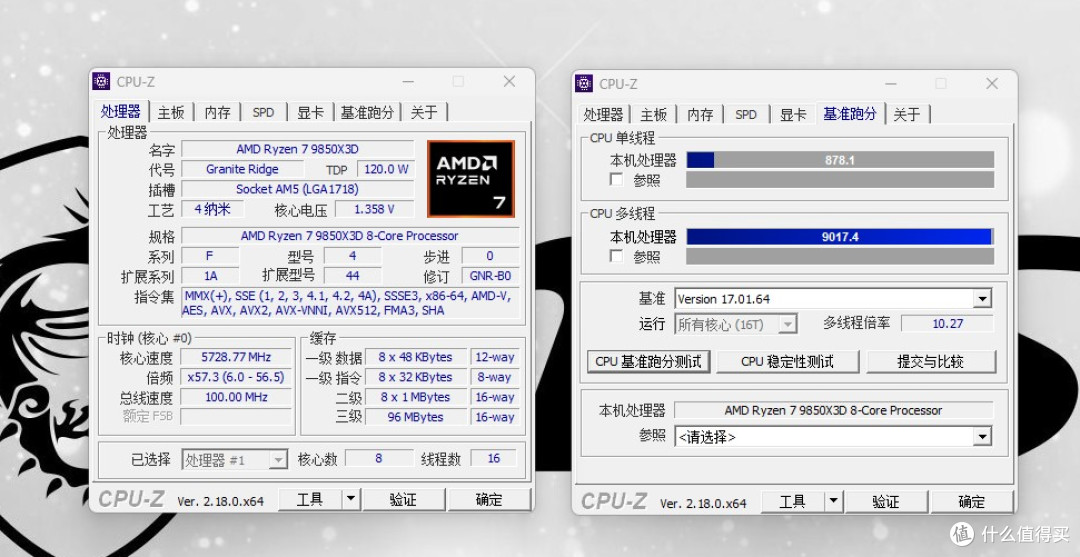This screenshot has height=557, width=1080.
Task: Click 确定 button in right window
Action: pos(972,501)
